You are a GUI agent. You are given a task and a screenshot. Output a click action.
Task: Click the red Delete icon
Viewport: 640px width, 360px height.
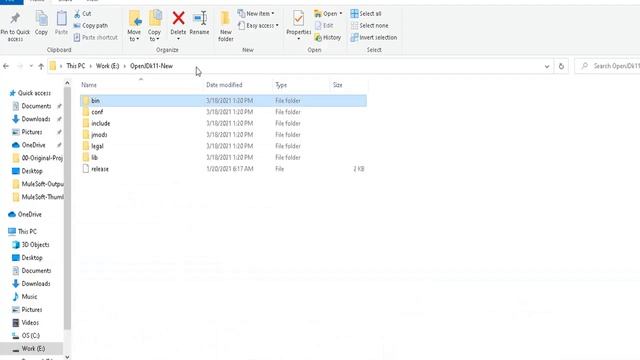coord(178,18)
